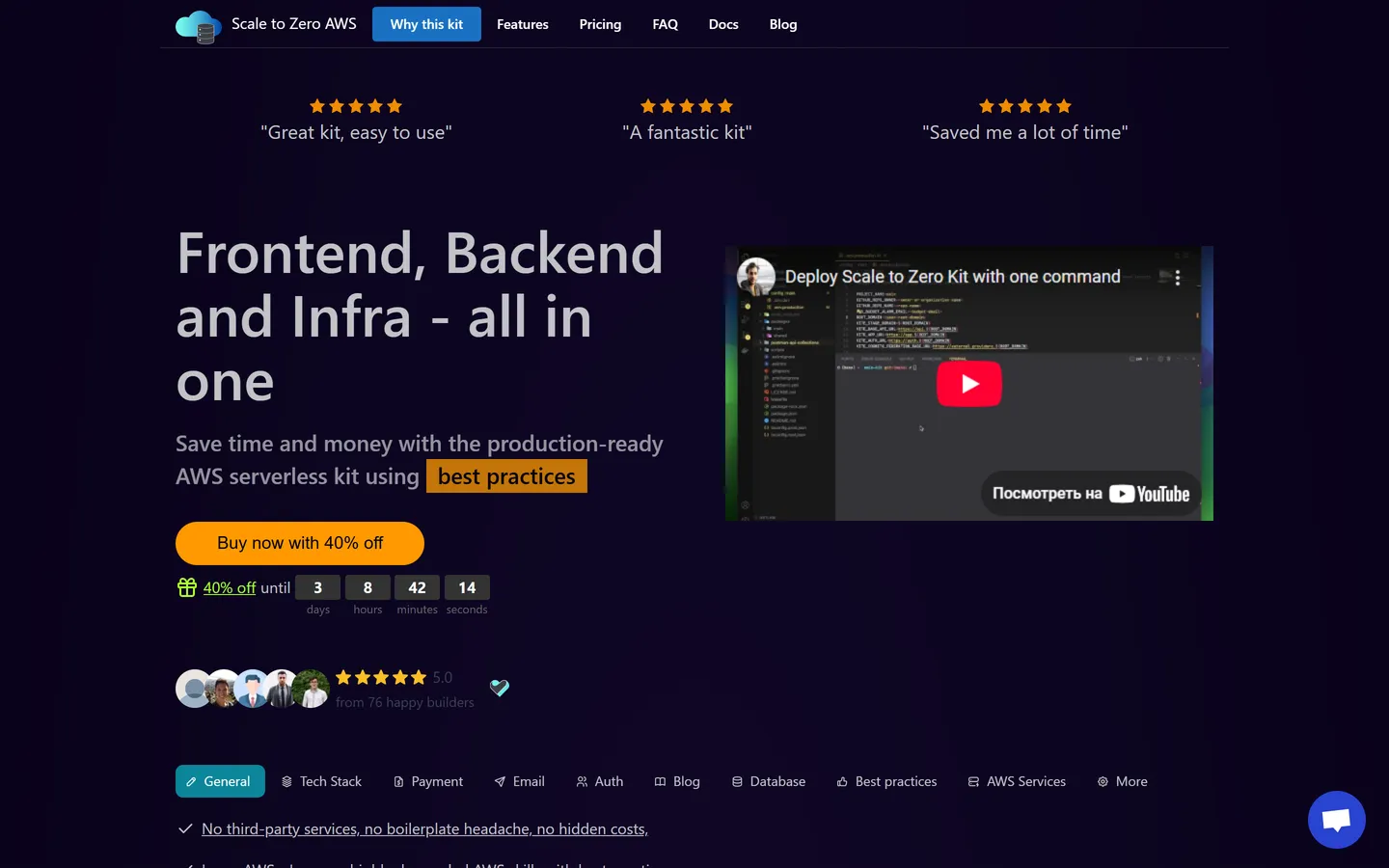This screenshot has height=868, width=1389.
Task: Click the server icon on AWS Services tab
Action: [x=973, y=782]
